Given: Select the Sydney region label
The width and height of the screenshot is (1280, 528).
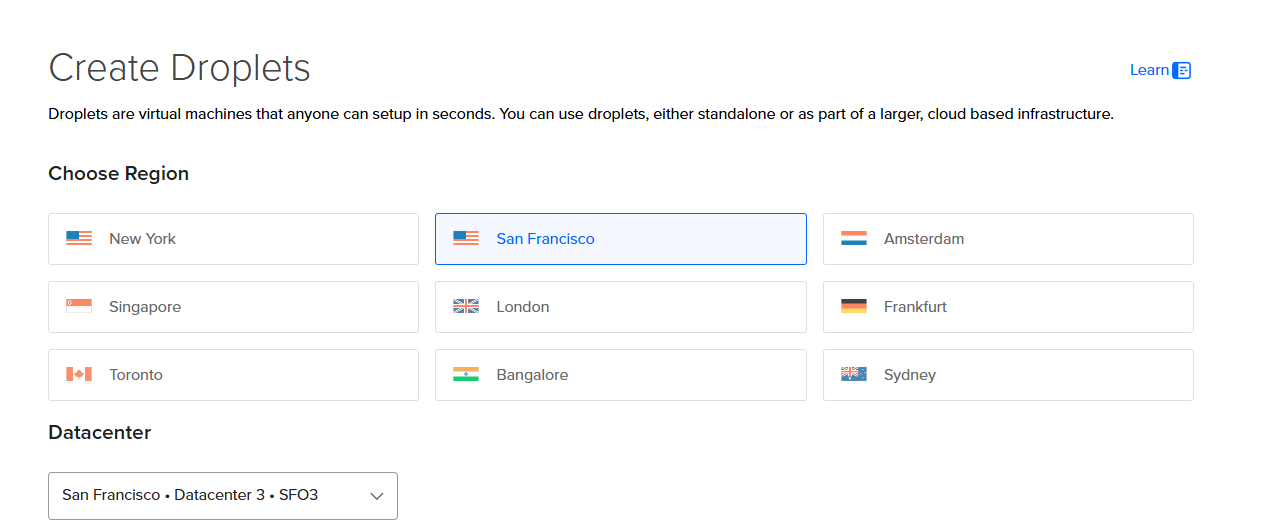Looking at the screenshot, I should [x=910, y=375].
